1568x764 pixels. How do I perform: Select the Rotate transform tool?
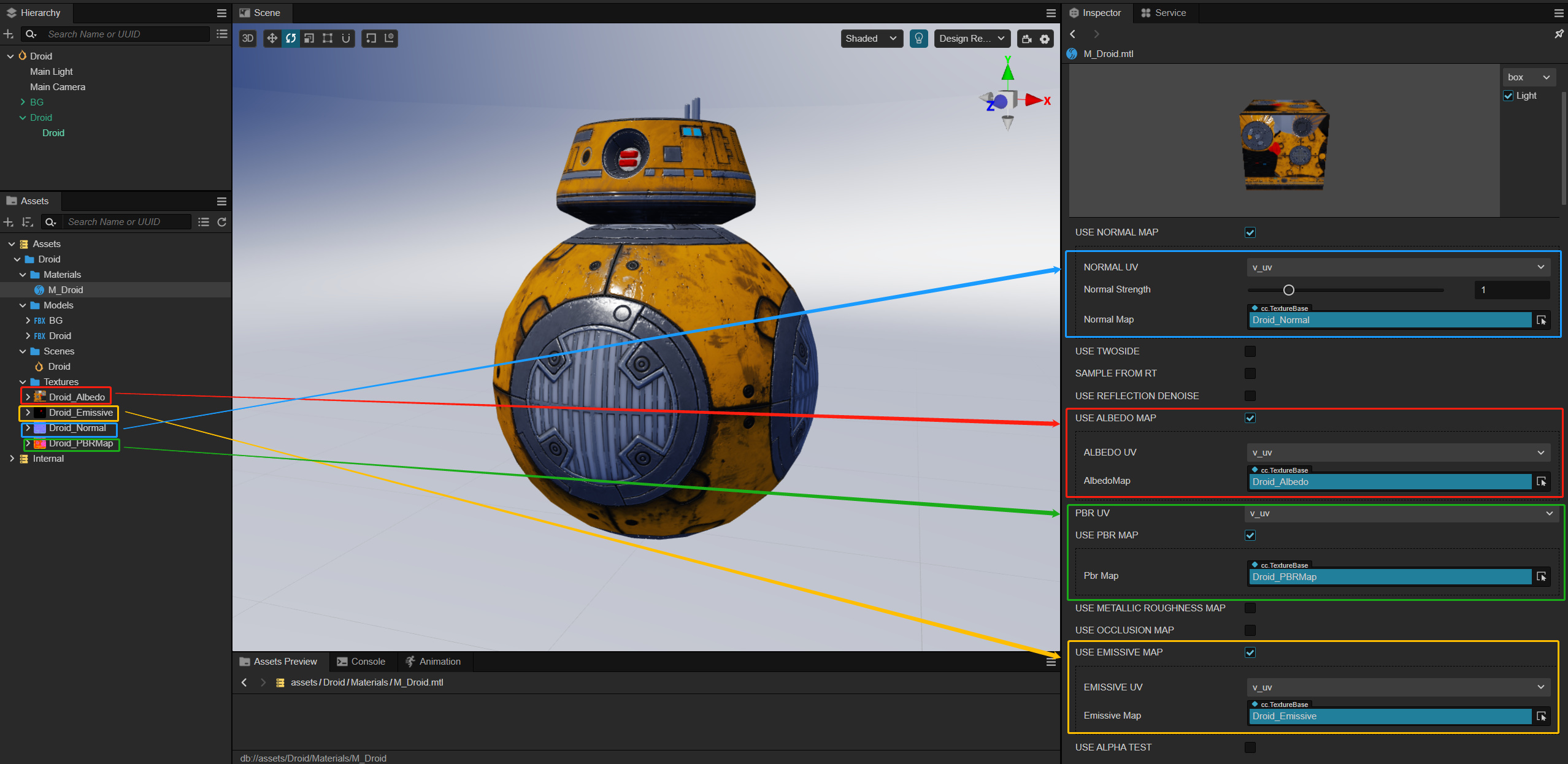[291, 39]
